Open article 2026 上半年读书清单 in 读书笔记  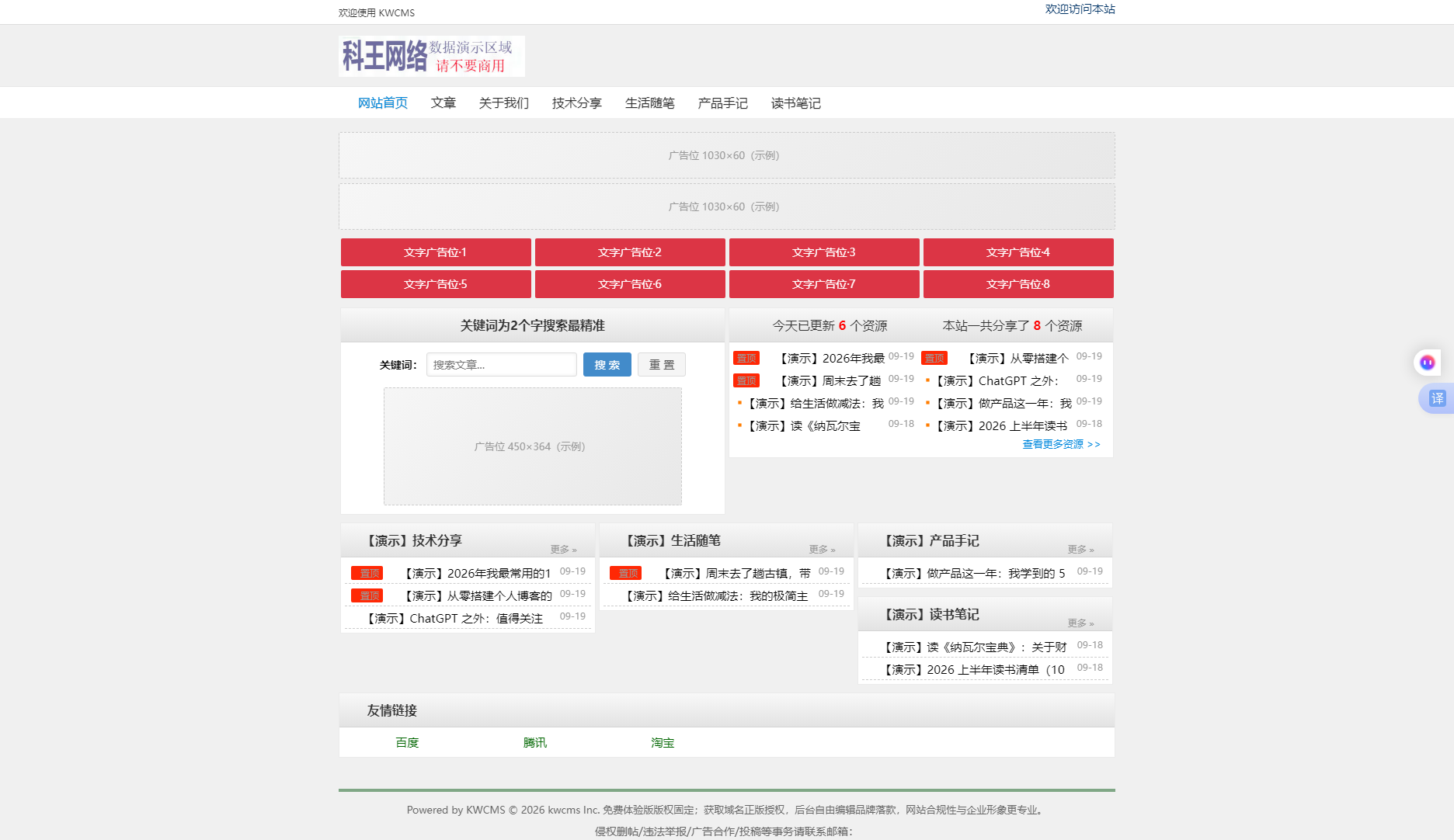point(974,670)
